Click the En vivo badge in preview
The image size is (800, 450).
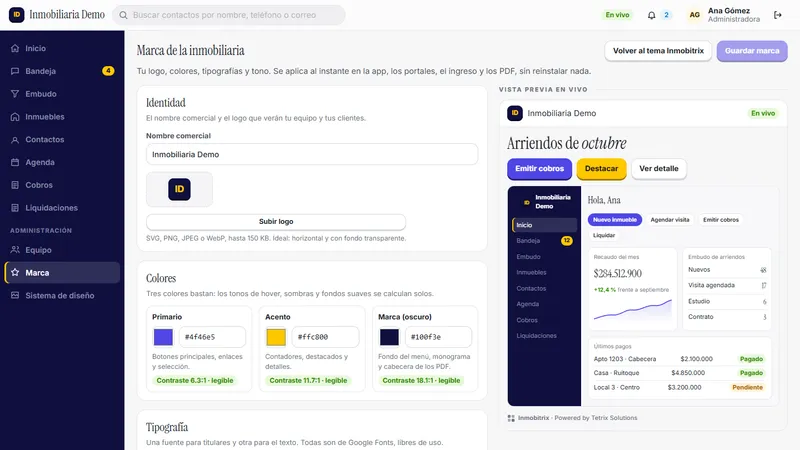(x=763, y=113)
